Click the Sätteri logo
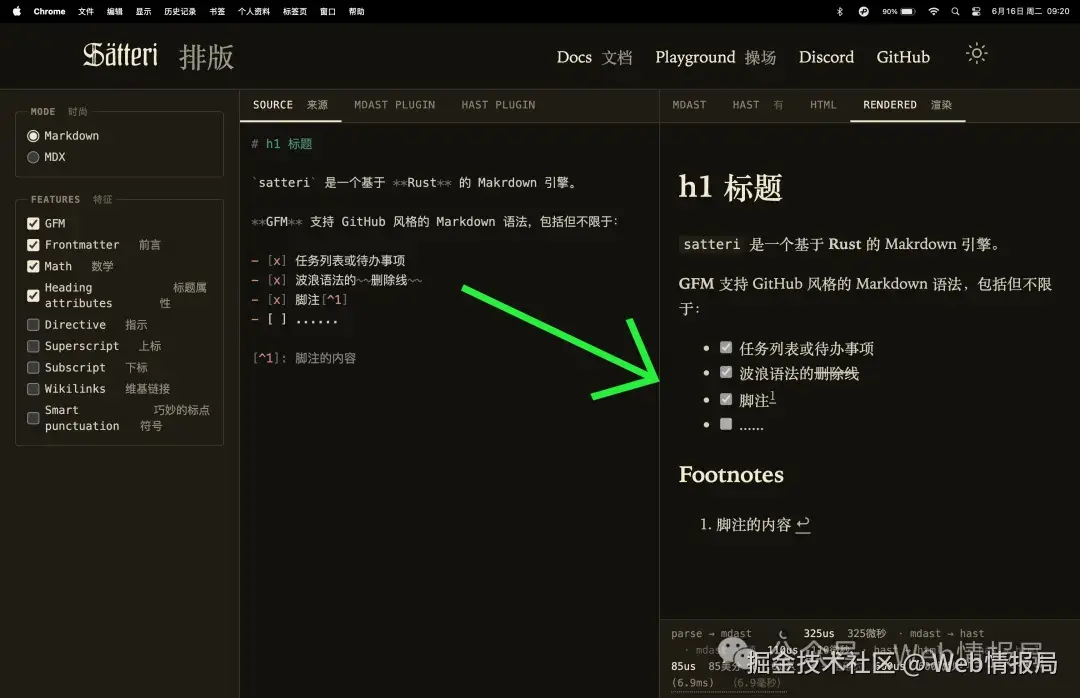 click(121, 55)
